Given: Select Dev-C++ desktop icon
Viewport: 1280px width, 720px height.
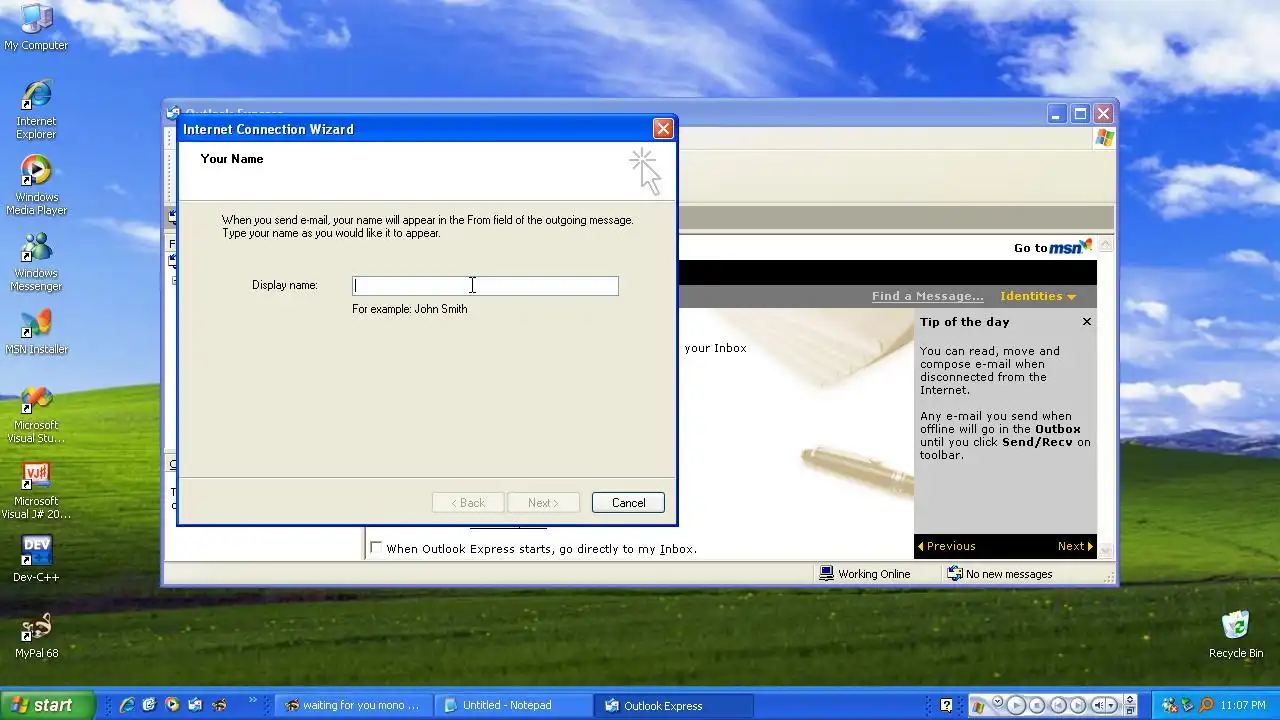Looking at the screenshot, I should coord(36,560).
